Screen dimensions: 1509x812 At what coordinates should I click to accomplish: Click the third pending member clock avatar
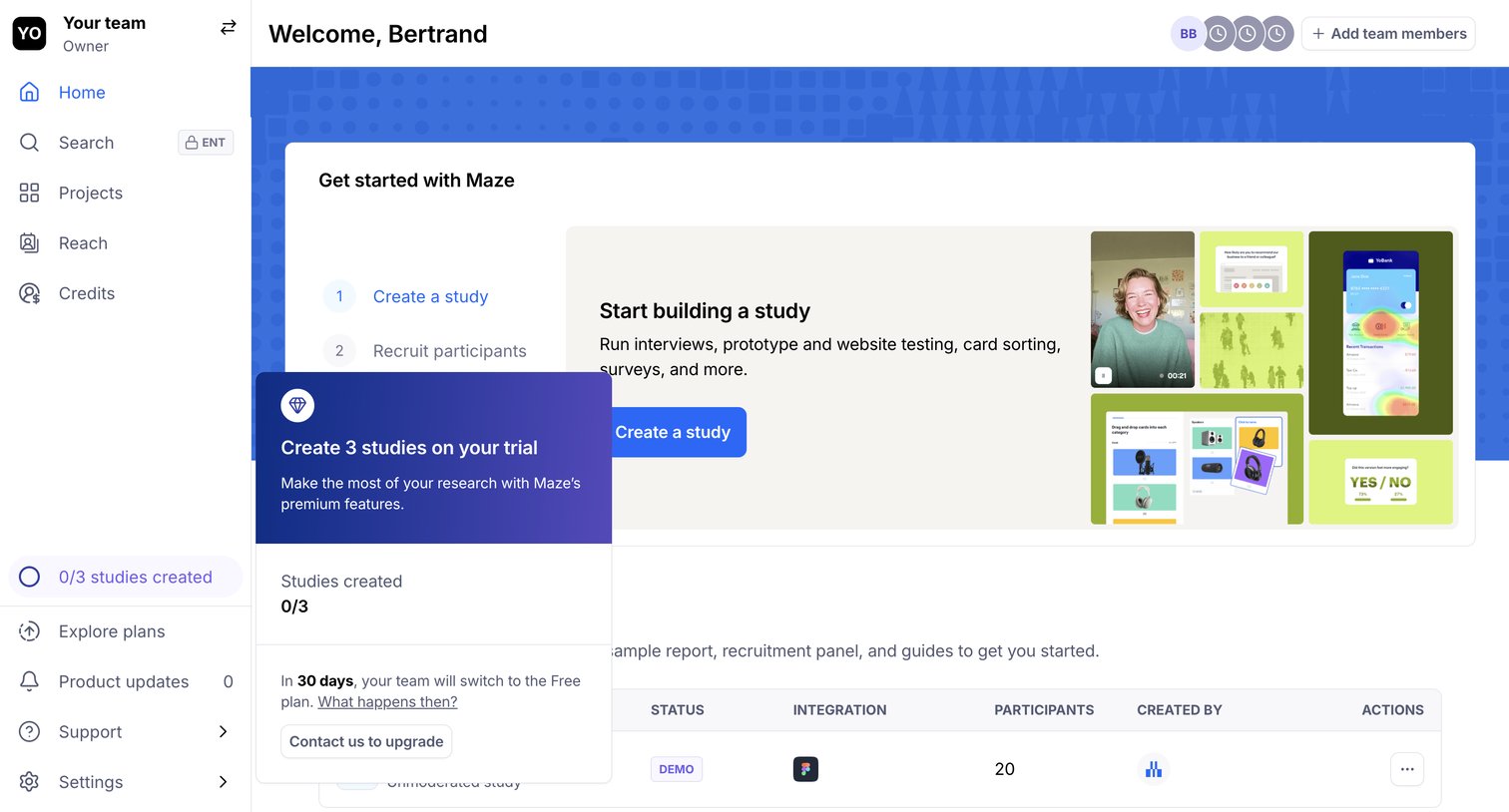click(1277, 34)
